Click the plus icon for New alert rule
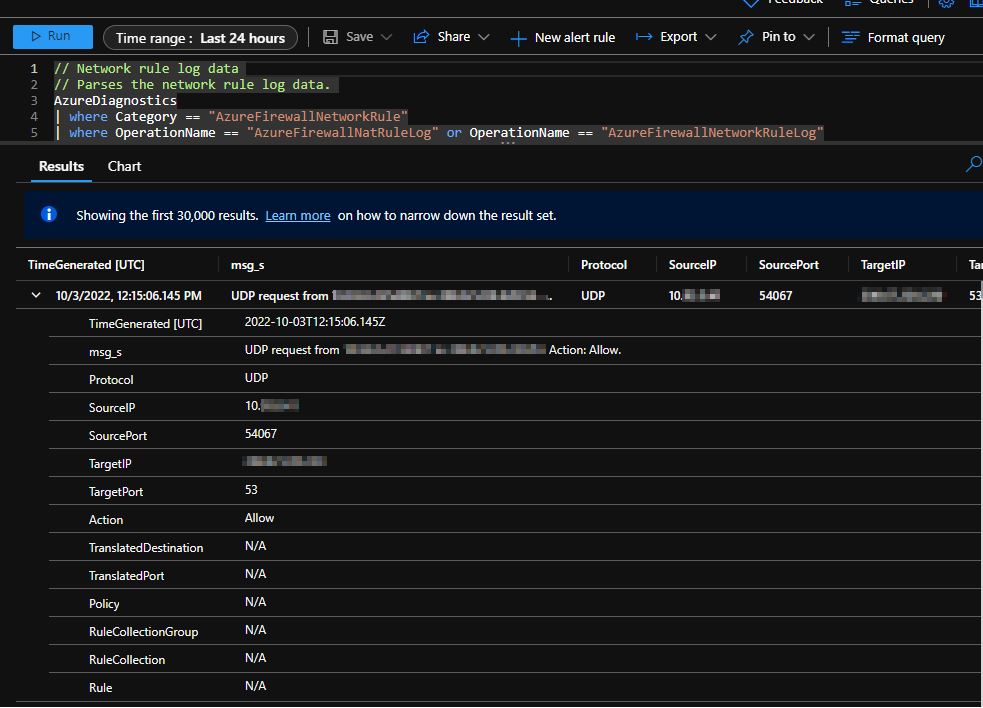The width and height of the screenshot is (983, 708). [x=518, y=38]
